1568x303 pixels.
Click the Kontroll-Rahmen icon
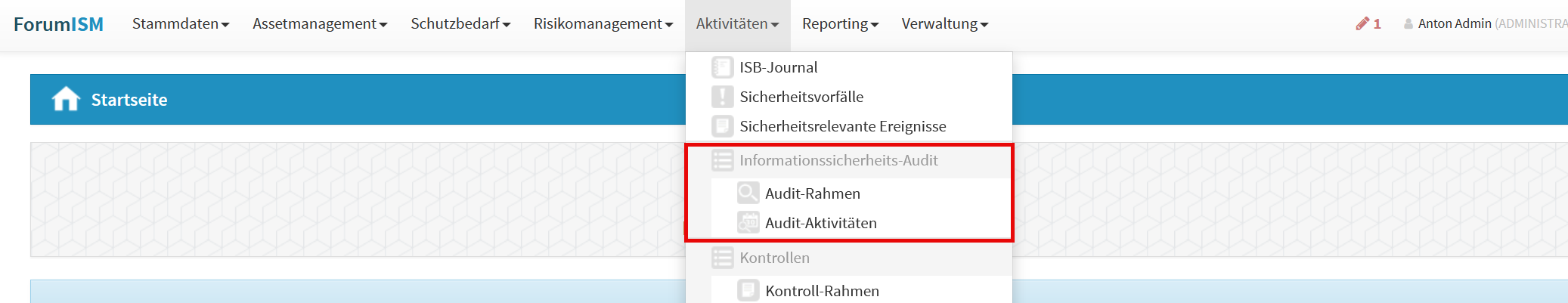click(748, 291)
